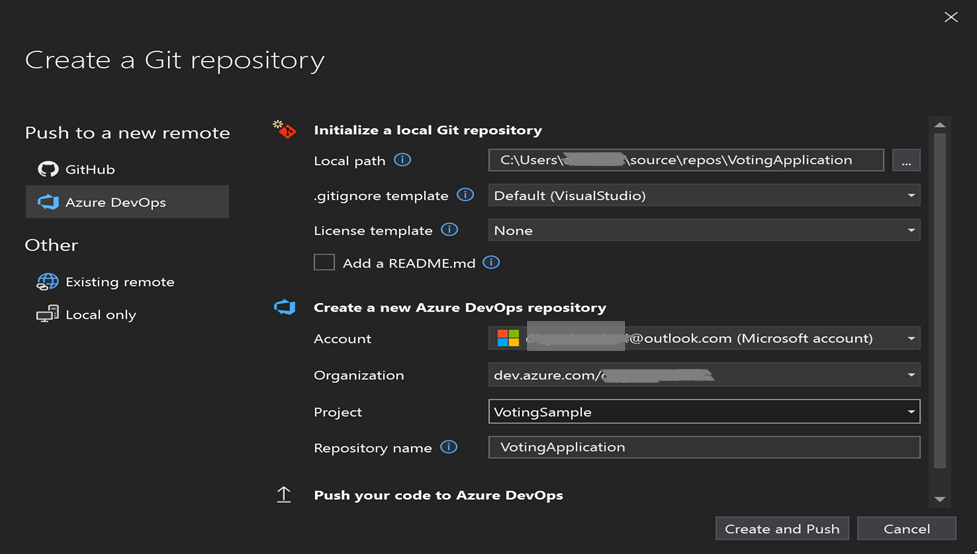
Task: Enable the Add a README.md checkbox
Action: click(324, 263)
